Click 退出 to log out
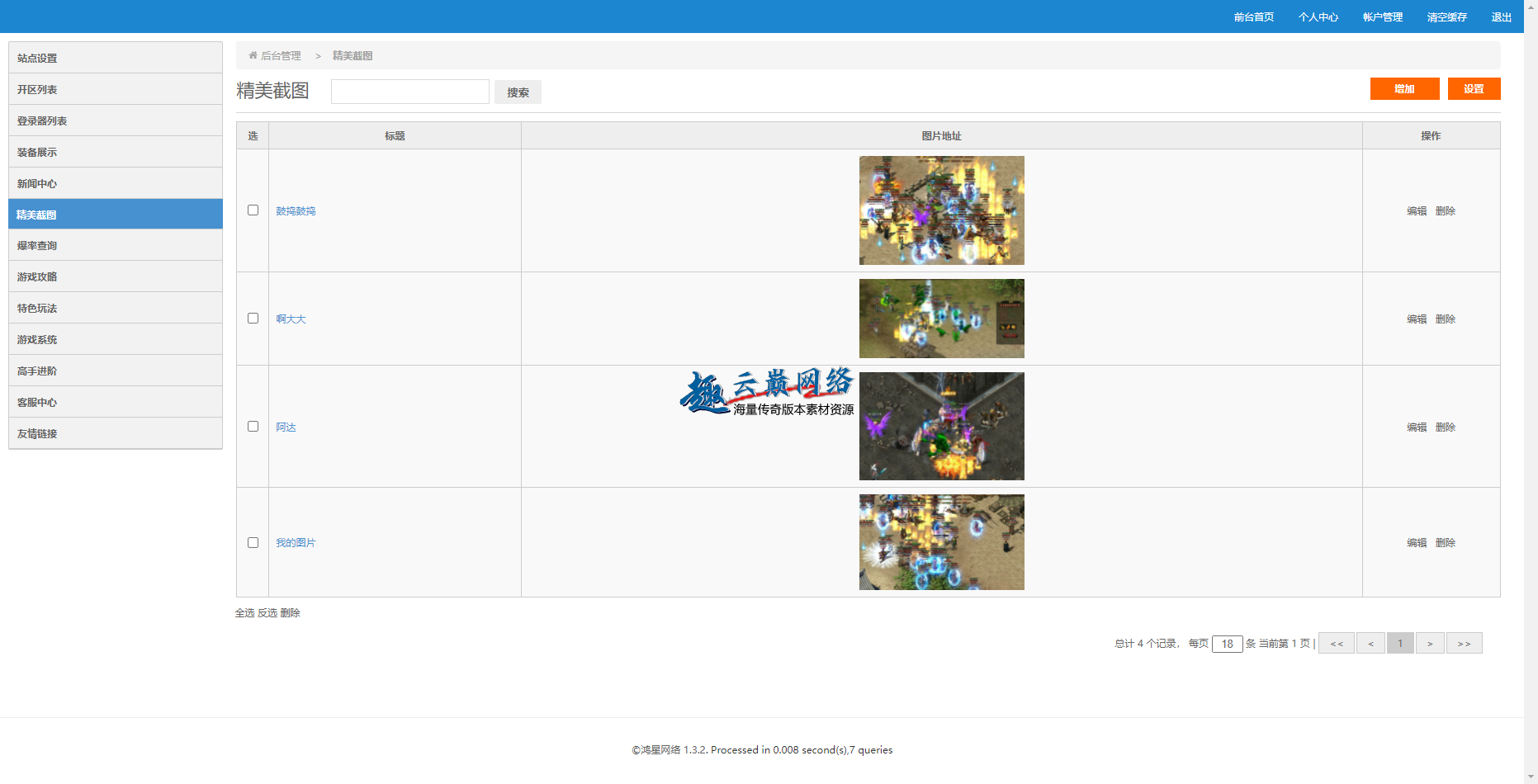The width and height of the screenshot is (1538, 784). [1501, 17]
